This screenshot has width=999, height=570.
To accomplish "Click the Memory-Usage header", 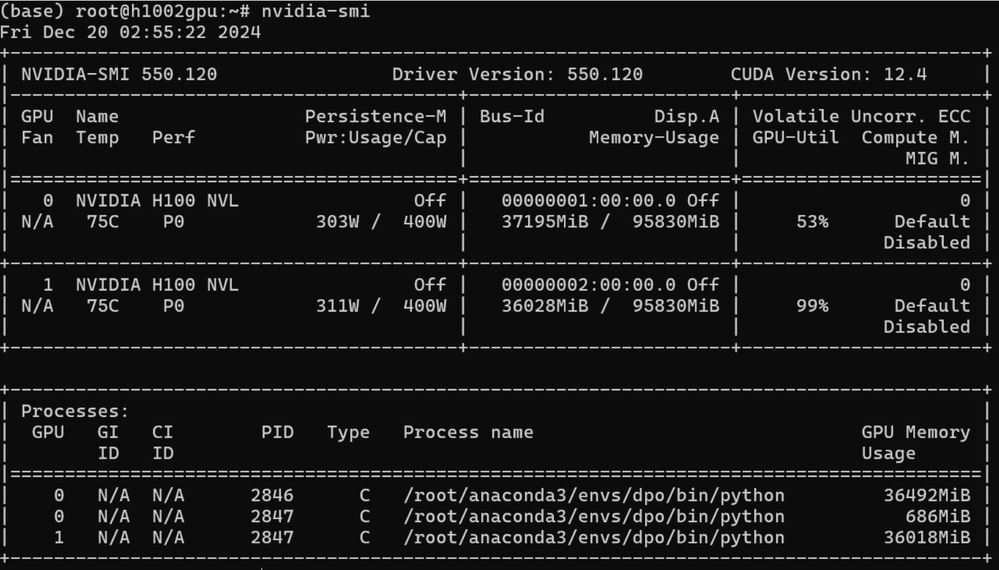I will 654,138.
